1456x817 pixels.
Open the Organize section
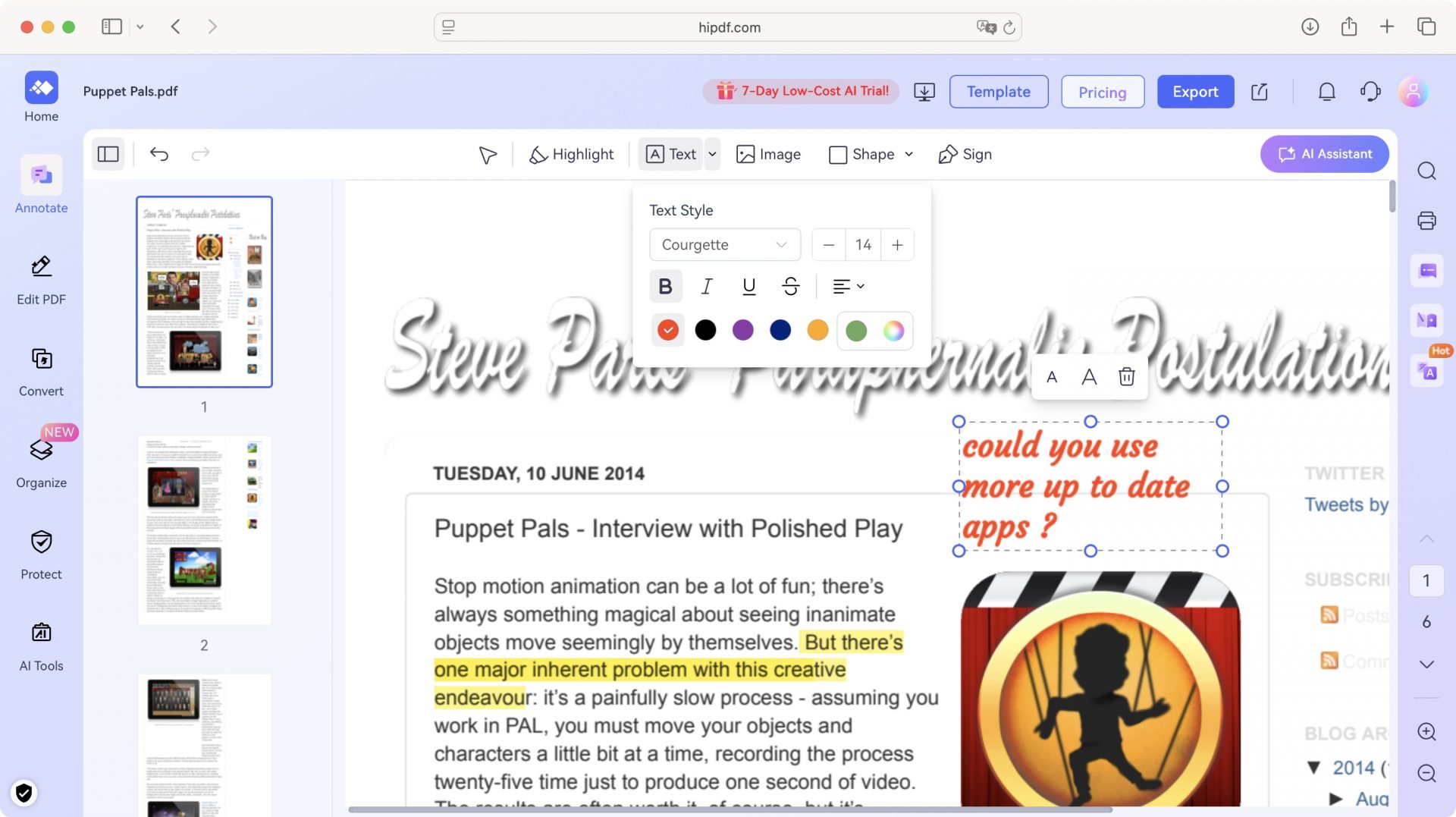41,461
